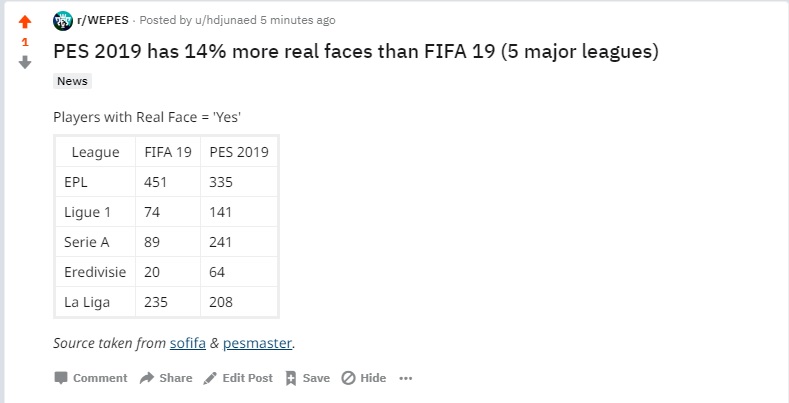Click the '5 minutes ago' timestamp
The image size is (789, 403).
[x=299, y=20]
